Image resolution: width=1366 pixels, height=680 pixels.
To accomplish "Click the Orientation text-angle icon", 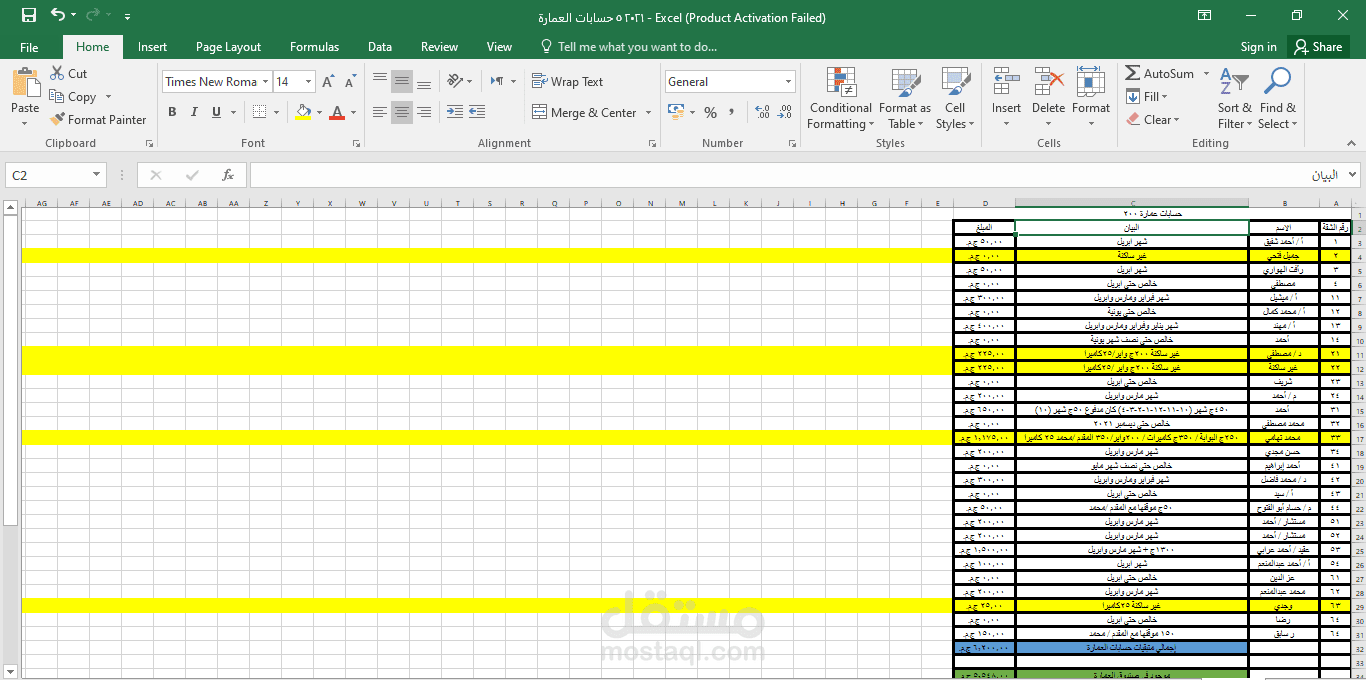I will pyautogui.click(x=456, y=82).
